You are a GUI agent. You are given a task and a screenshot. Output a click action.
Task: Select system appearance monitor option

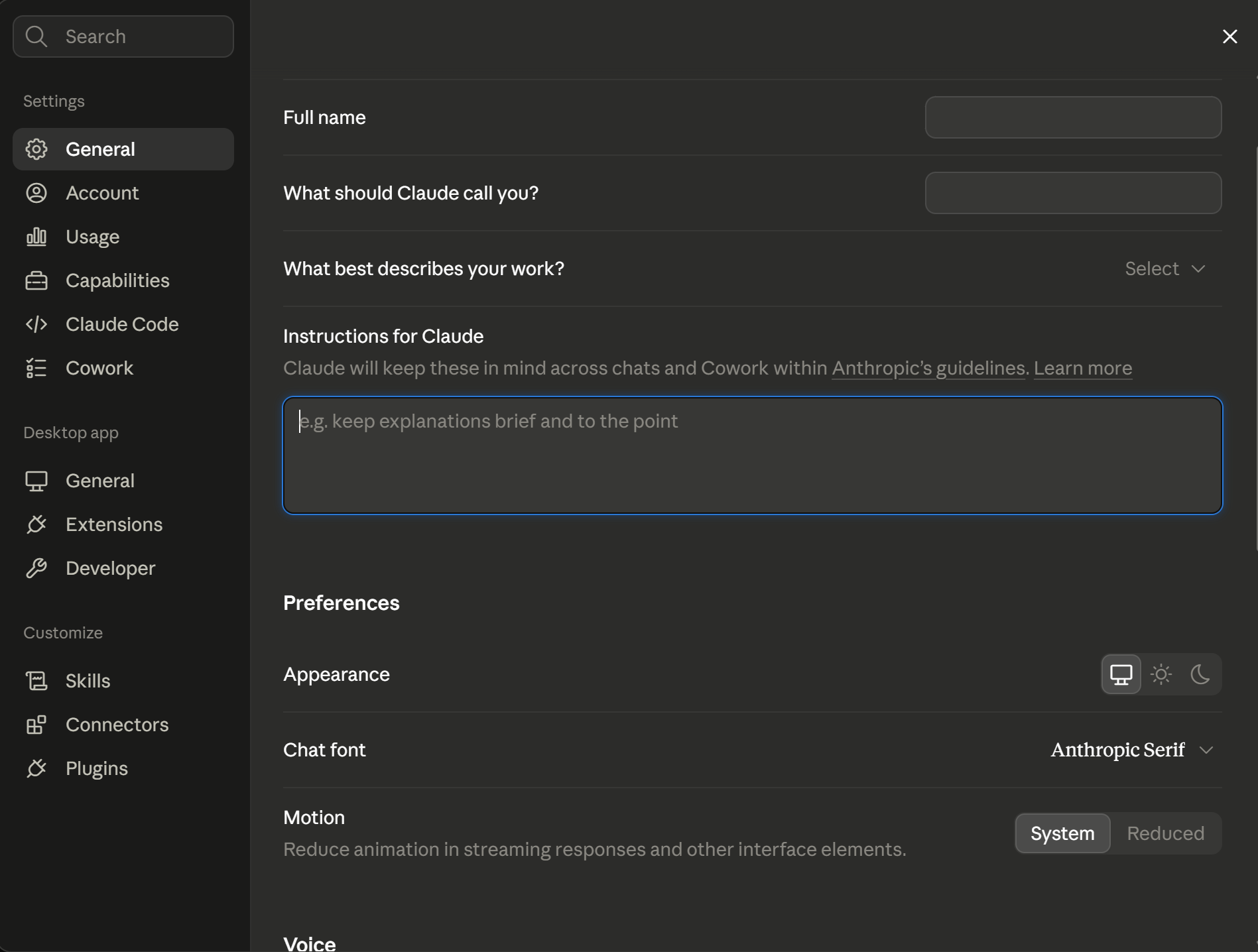click(1121, 674)
